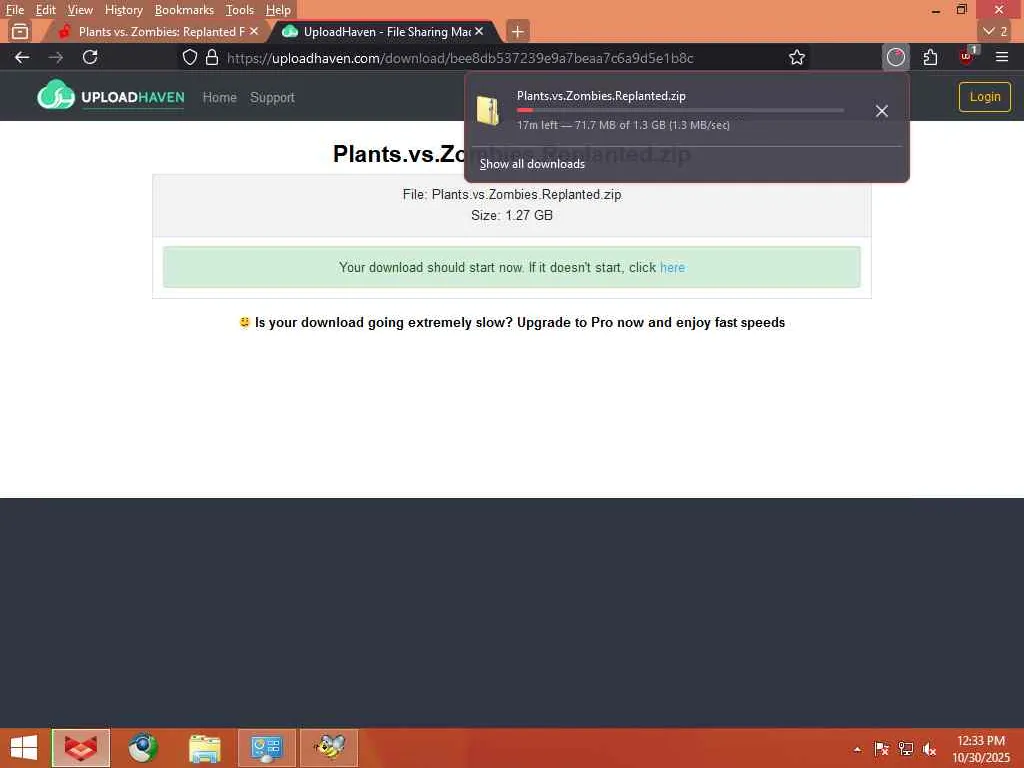Switch to the Plants vs. Zombies: Replanted tab

(154, 31)
